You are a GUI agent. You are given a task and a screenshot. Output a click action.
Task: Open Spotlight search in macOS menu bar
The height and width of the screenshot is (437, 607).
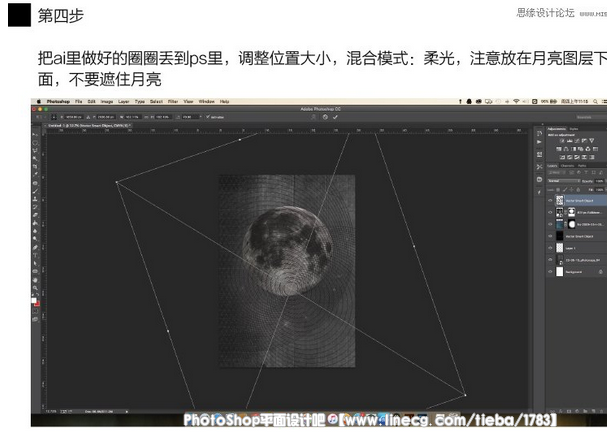pos(595,101)
